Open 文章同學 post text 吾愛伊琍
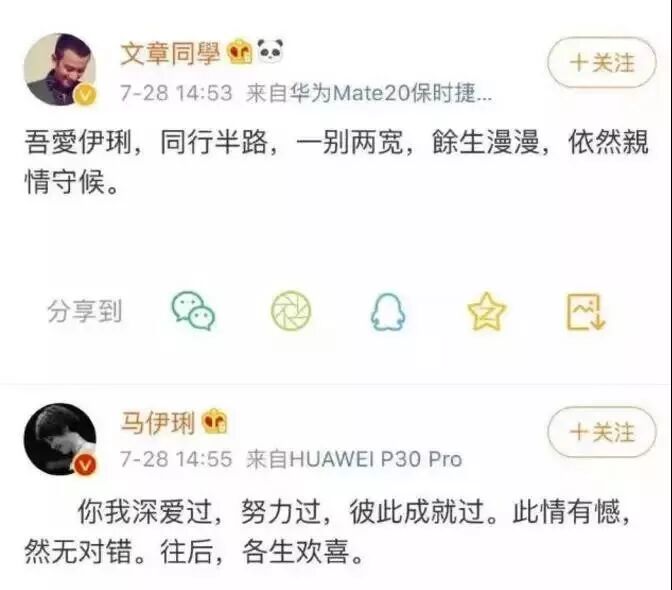The height and width of the screenshot is (590, 672). pos(336,163)
